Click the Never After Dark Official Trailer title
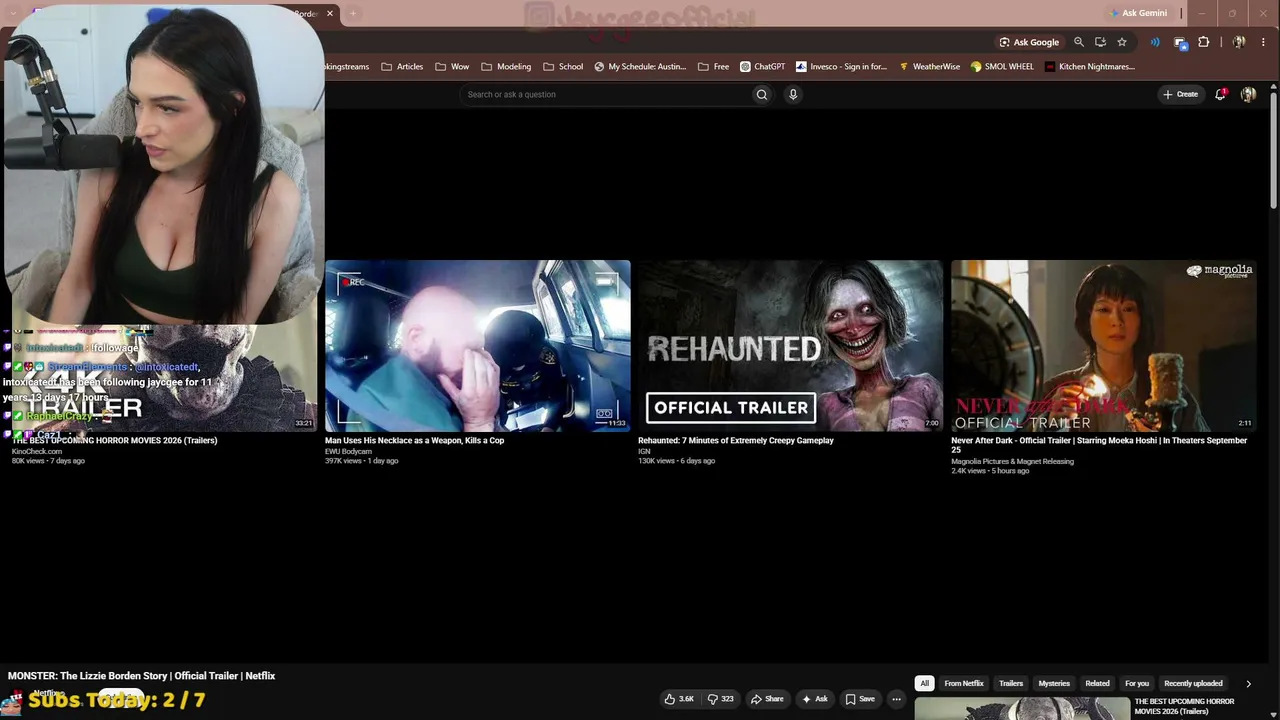Image resolution: width=1280 pixels, height=720 pixels. pyautogui.click(x=1099, y=445)
